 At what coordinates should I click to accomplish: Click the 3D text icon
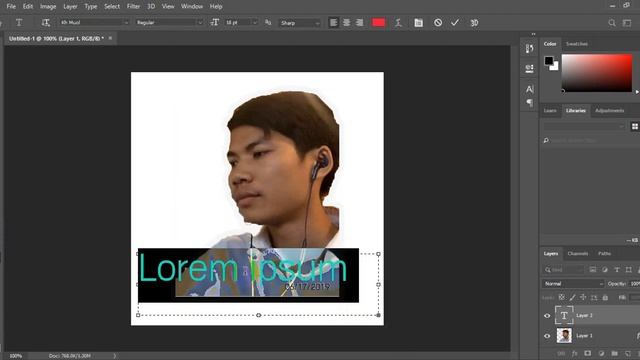pos(474,23)
